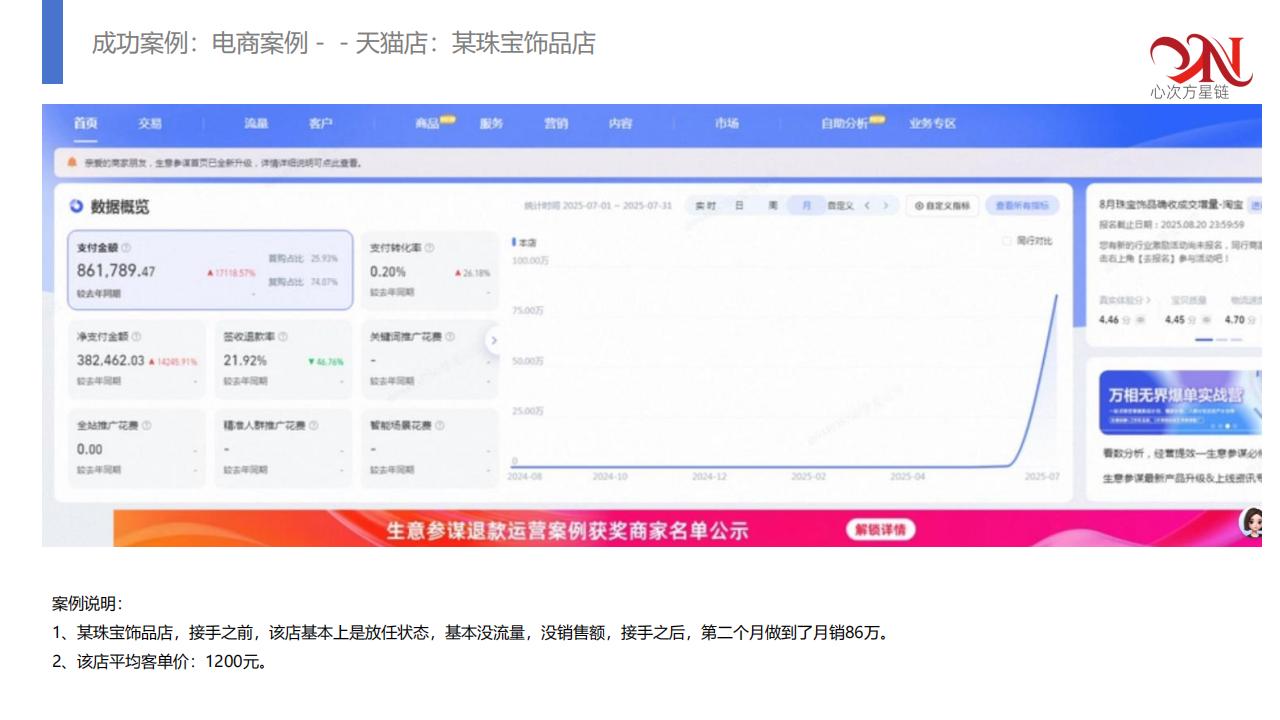Enable the 同行对比 checkbox
The height and width of the screenshot is (720, 1280).
1007,241
